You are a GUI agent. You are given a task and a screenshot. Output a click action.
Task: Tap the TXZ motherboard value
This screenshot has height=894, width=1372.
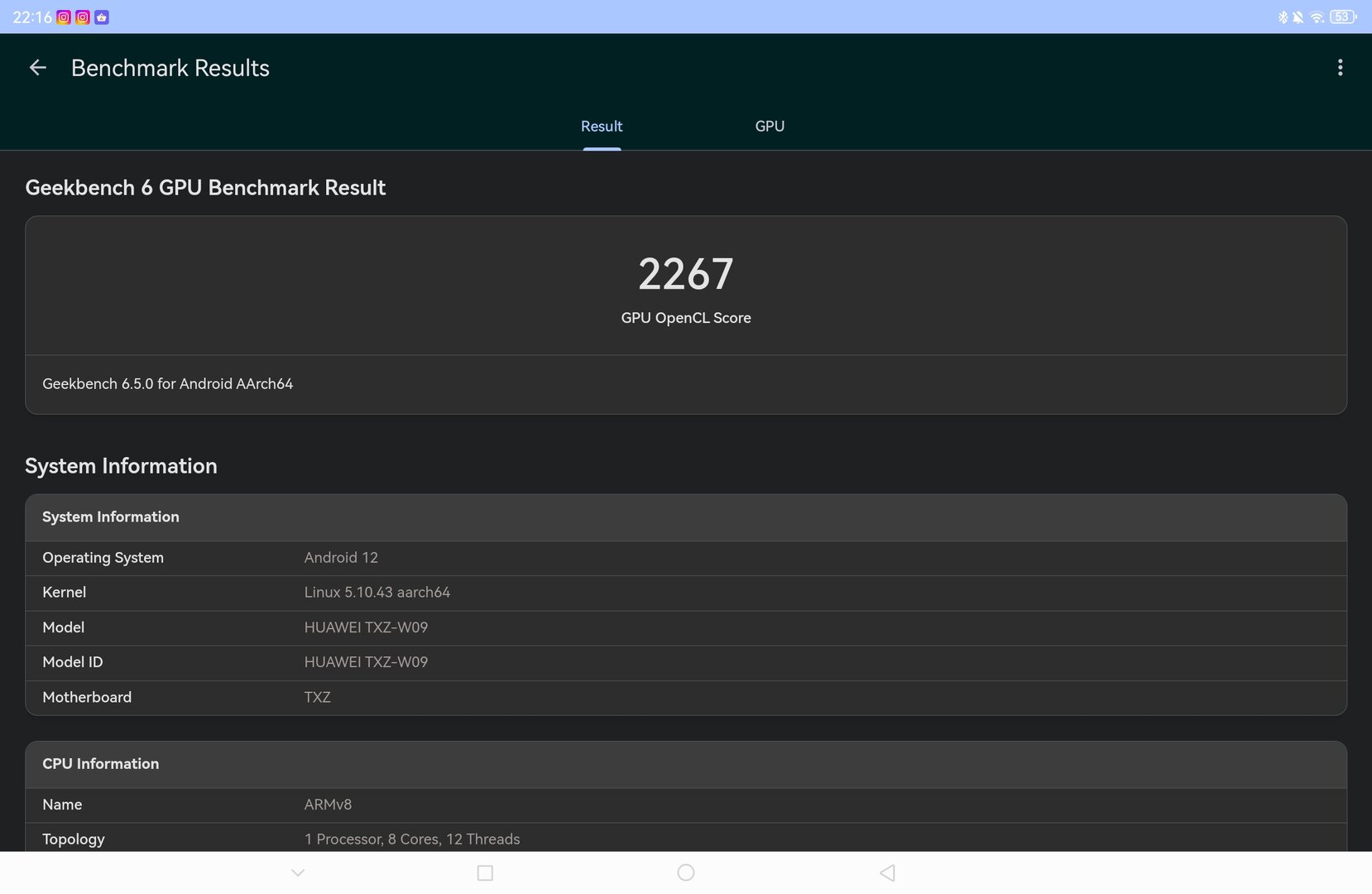(317, 698)
